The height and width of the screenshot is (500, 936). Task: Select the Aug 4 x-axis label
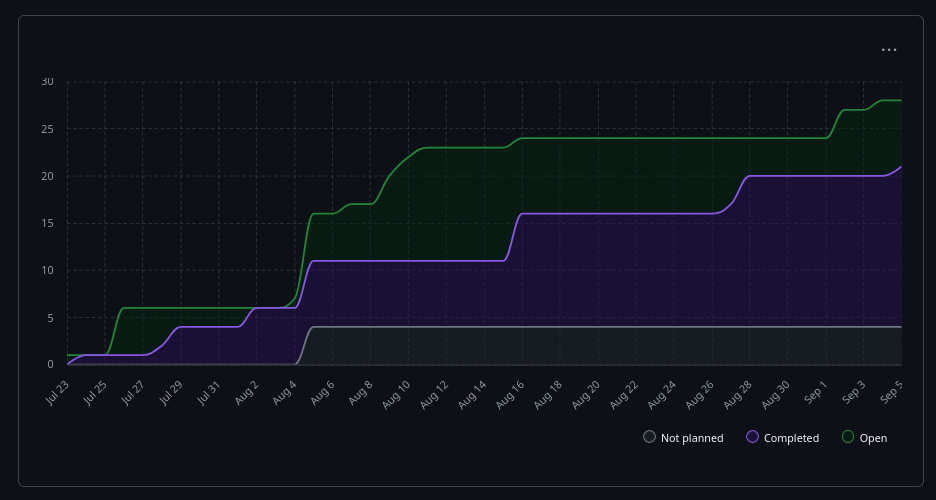tap(285, 392)
